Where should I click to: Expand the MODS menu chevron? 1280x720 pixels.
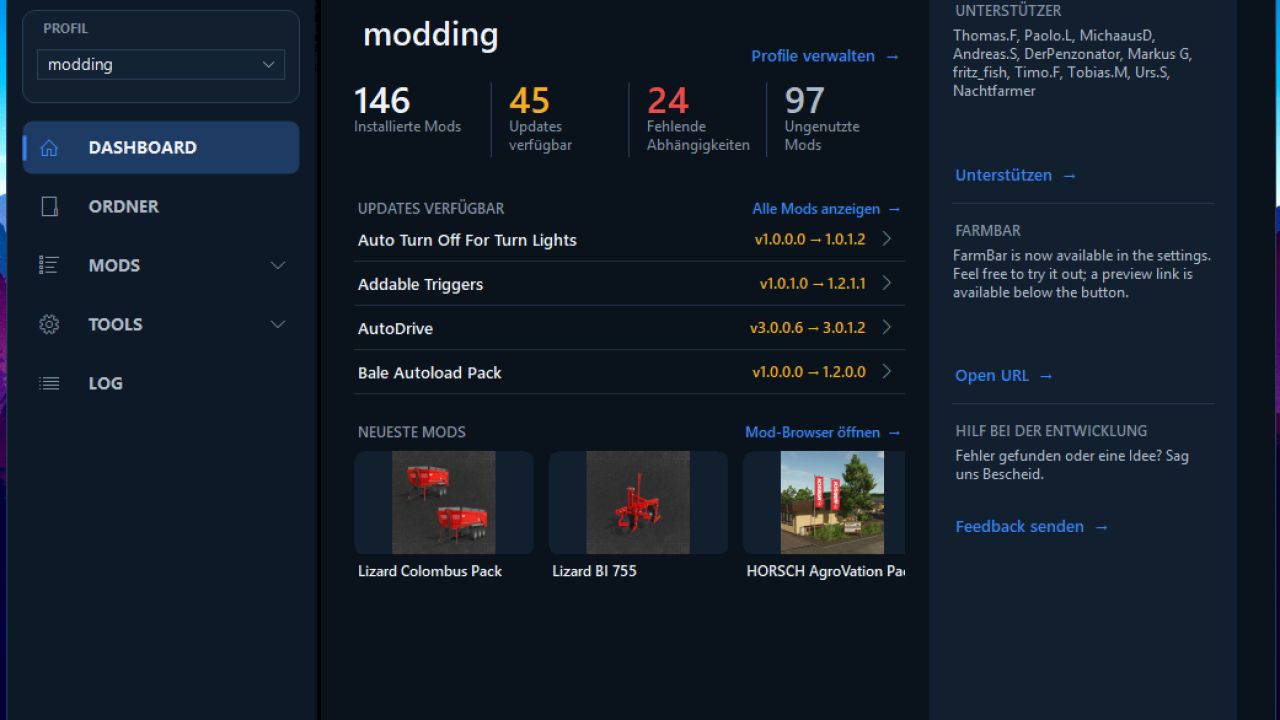(x=278, y=265)
